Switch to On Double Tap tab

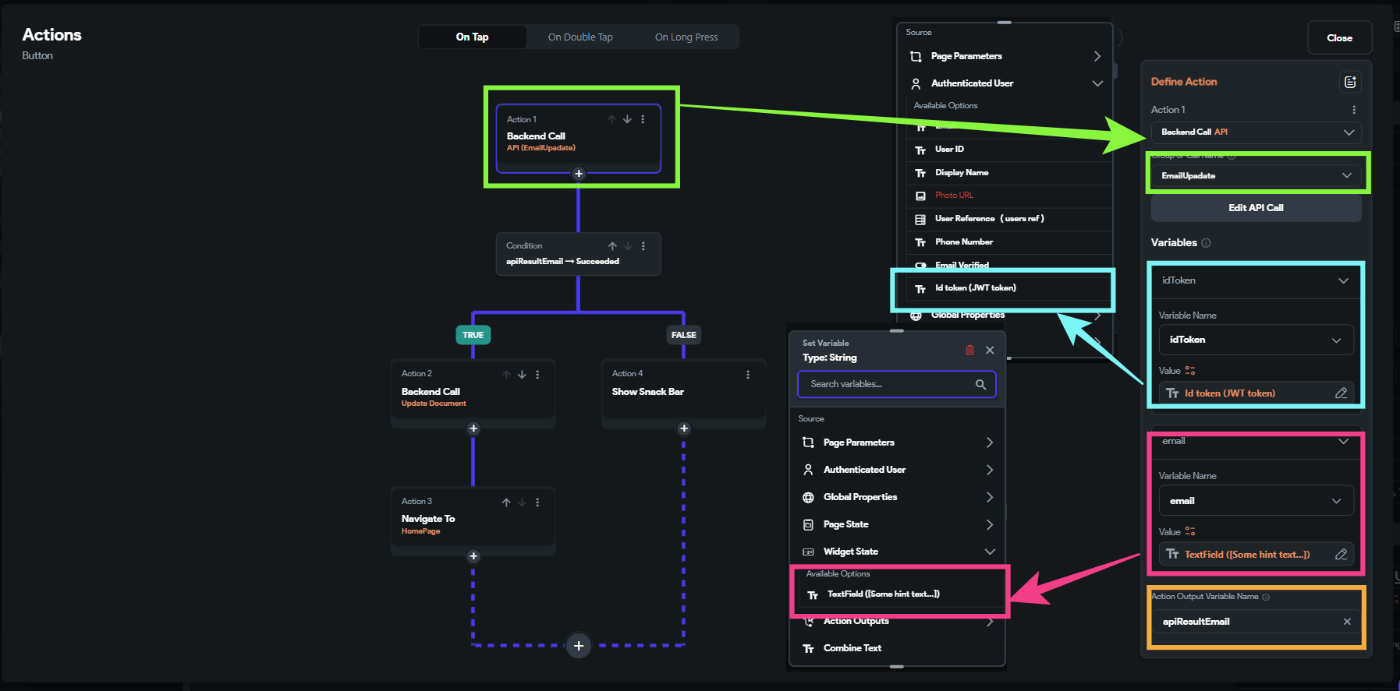pyautogui.click(x=580, y=37)
